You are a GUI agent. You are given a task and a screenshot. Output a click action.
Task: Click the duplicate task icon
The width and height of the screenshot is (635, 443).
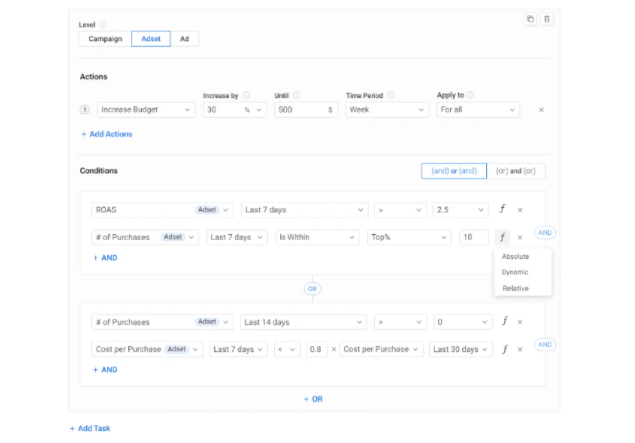pos(530,19)
